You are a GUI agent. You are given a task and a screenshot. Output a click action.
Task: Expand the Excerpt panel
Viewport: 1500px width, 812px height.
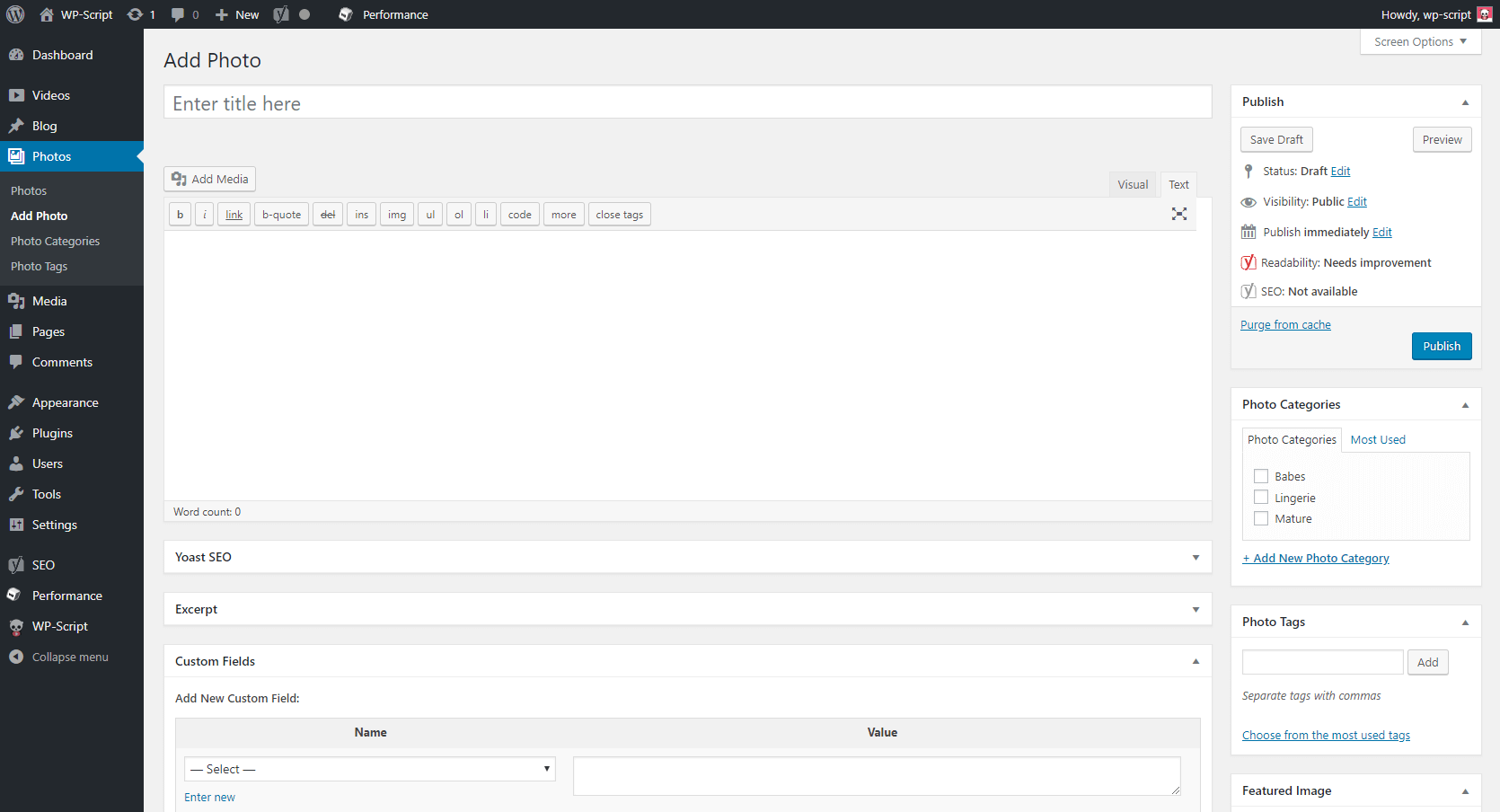(x=1196, y=610)
